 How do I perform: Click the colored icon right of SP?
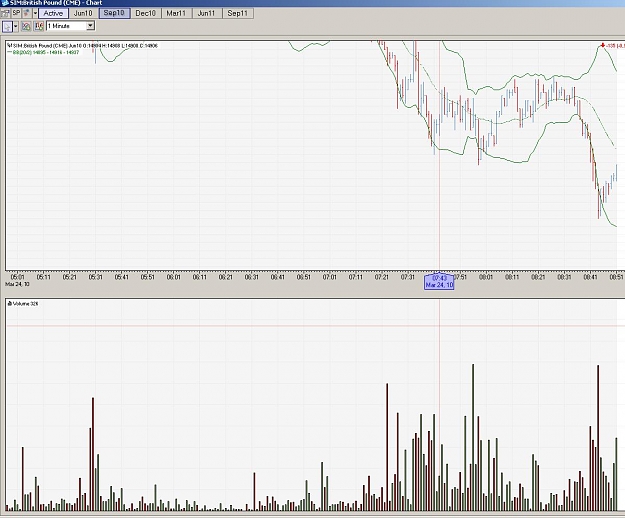tap(26, 13)
